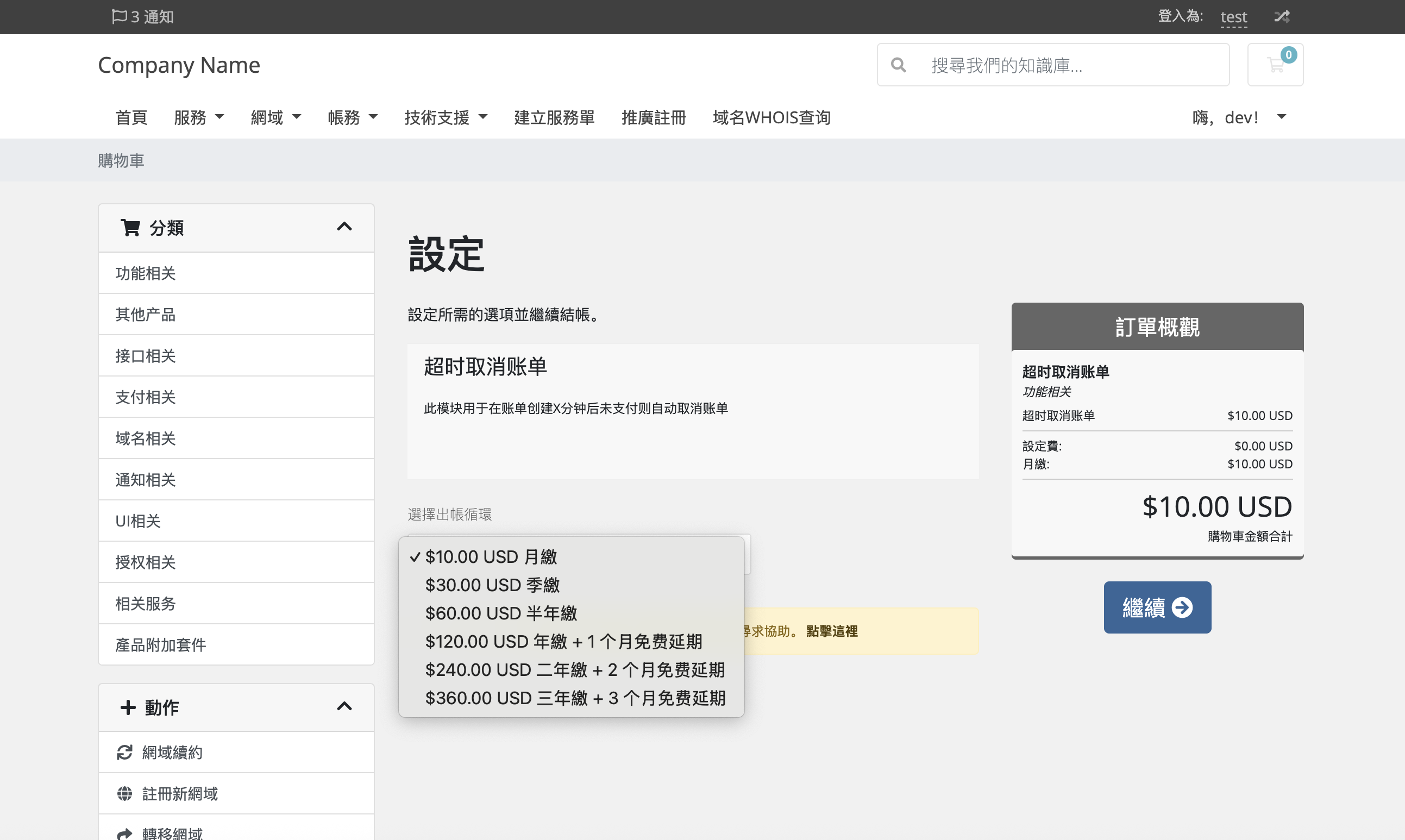This screenshot has height=840, width=1405.
Task: Collapse the 動作 actions panel
Action: (x=344, y=706)
